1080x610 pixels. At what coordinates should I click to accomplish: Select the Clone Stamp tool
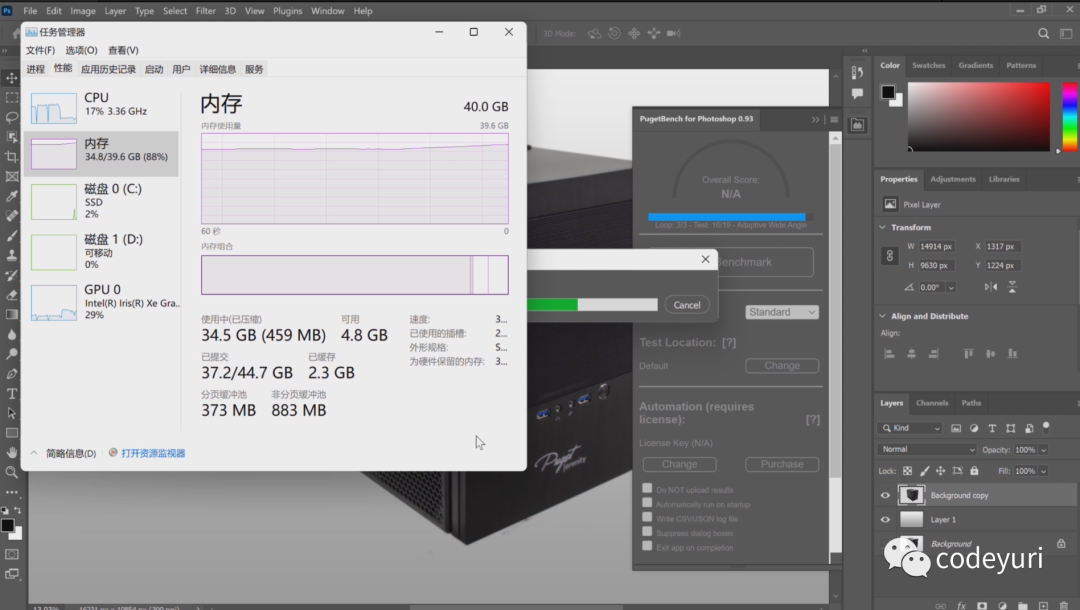[x=12, y=255]
